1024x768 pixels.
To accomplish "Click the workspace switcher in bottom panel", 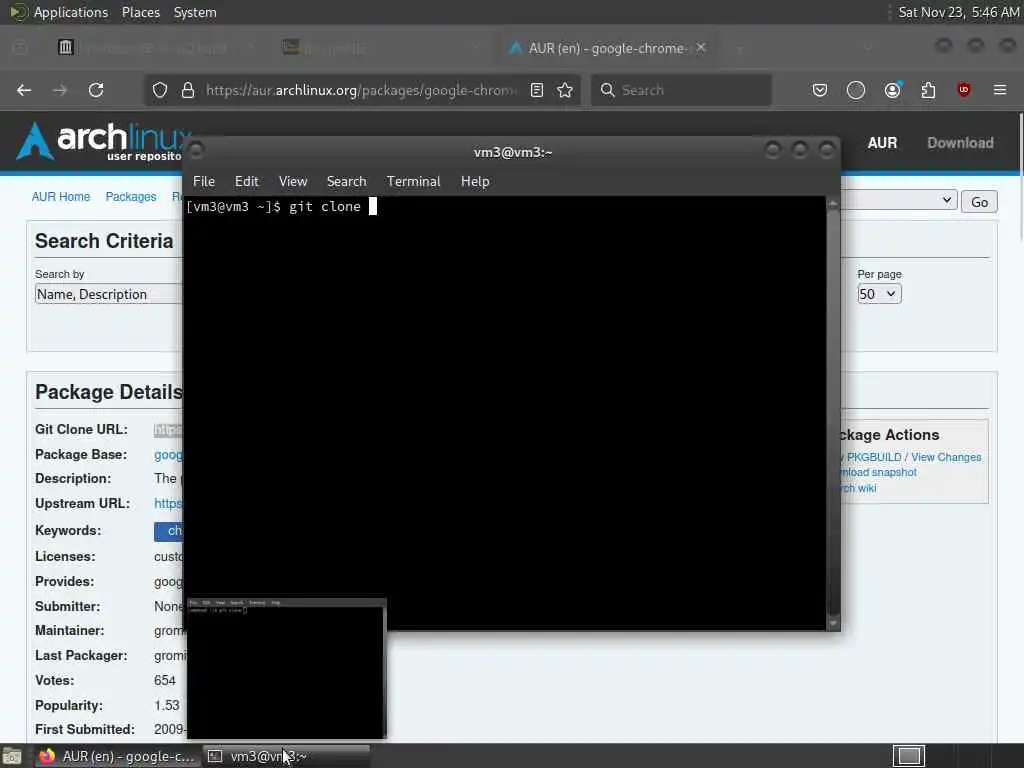I will (908, 756).
